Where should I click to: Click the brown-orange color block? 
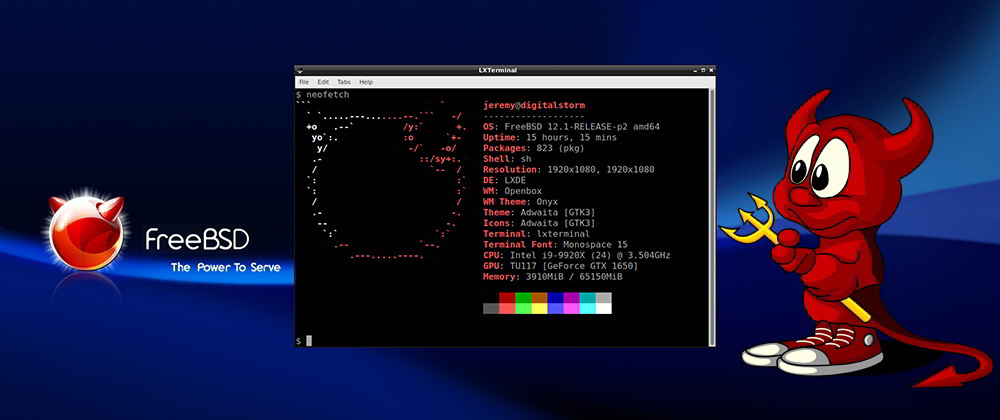point(539,298)
